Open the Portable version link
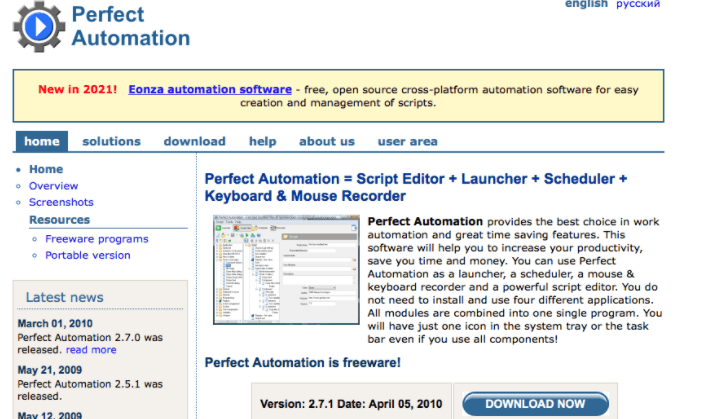 (88, 255)
